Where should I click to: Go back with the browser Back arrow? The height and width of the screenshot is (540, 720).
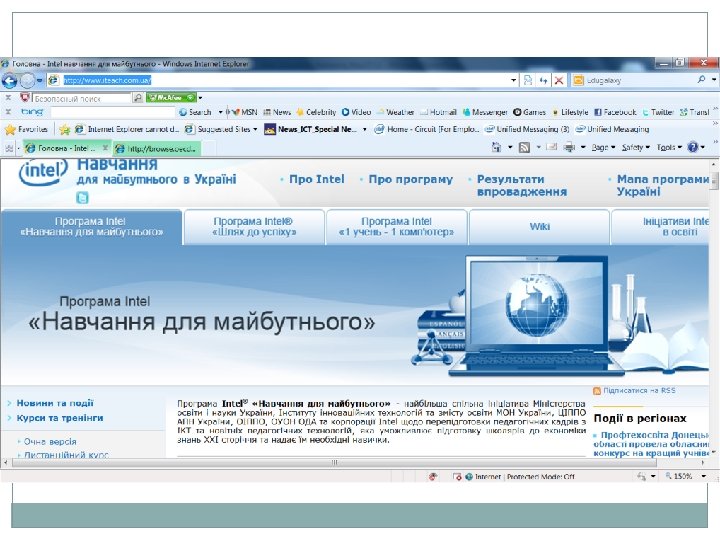(x=9, y=81)
